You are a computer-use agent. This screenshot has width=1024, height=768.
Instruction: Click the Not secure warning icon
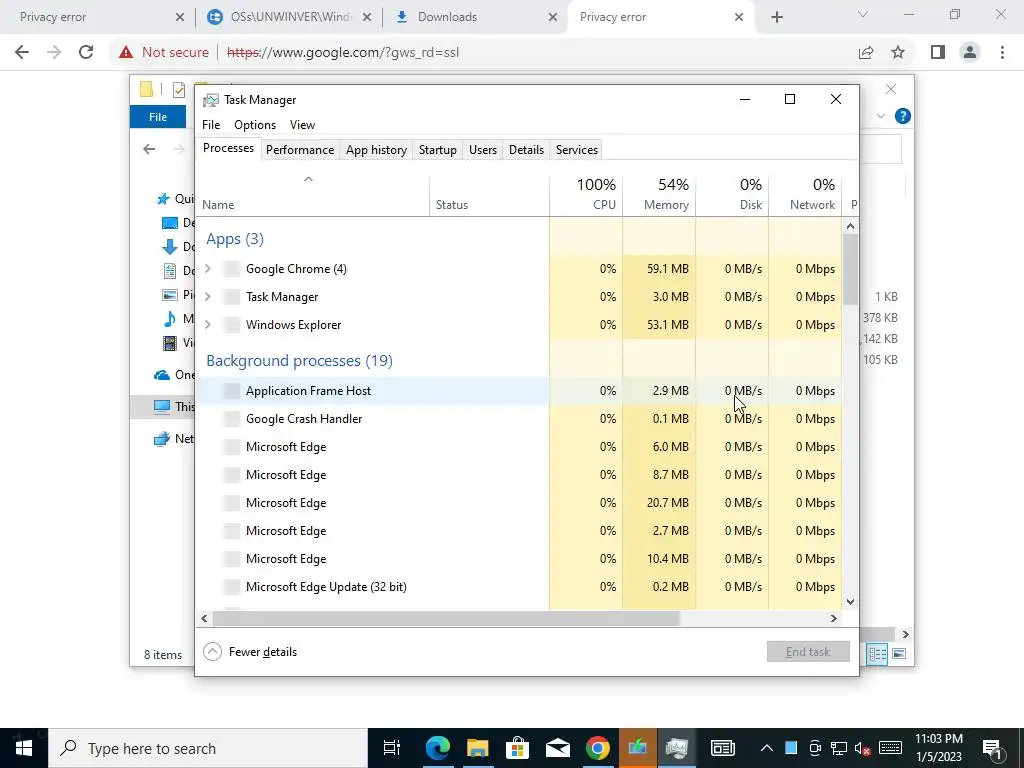pos(126,52)
